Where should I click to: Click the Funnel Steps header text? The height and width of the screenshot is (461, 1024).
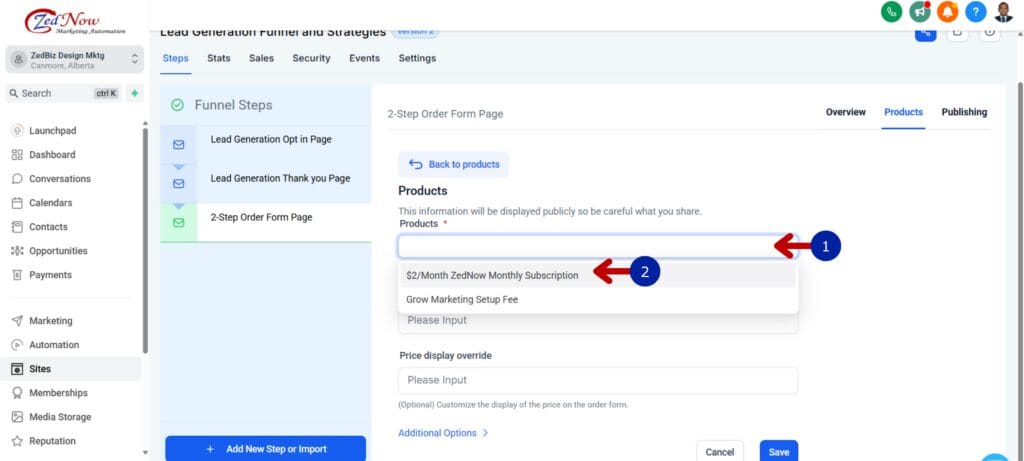[234, 105]
